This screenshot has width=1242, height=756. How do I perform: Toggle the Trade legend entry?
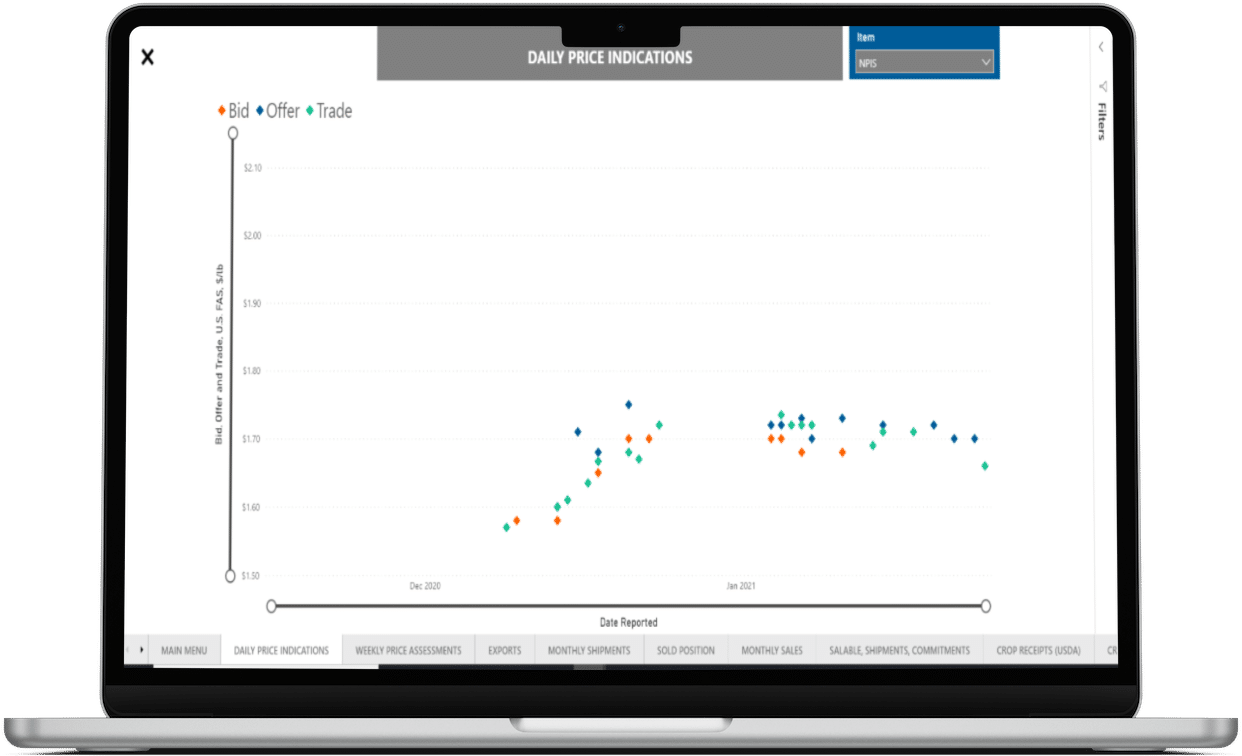(x=329, y=111)
